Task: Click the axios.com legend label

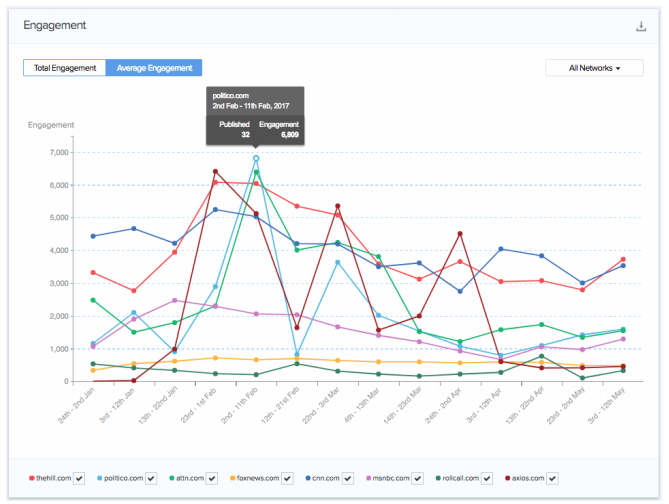Action: pyautogui.click(x=535, y=479)
